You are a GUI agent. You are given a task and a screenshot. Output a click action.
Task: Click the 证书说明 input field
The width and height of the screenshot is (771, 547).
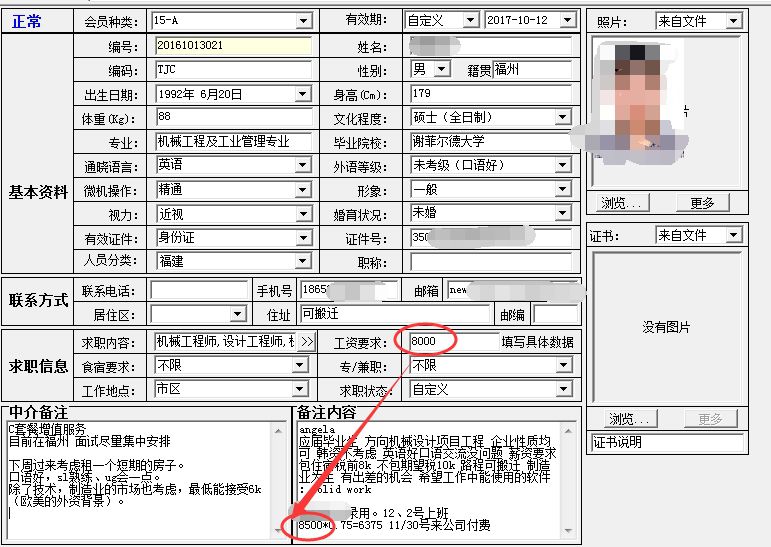tap(667, 442)
